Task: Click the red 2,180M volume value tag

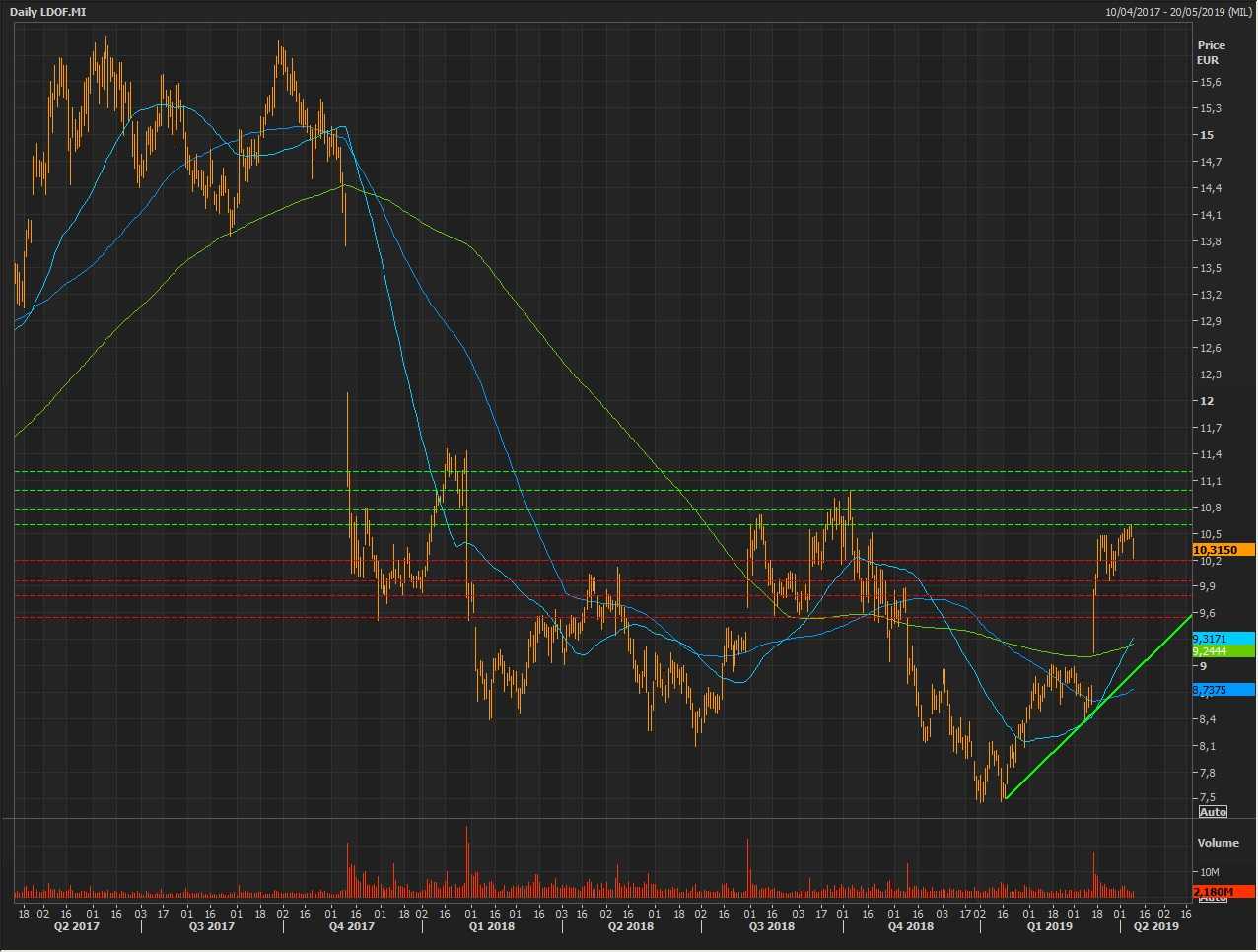Action: 1223,892
